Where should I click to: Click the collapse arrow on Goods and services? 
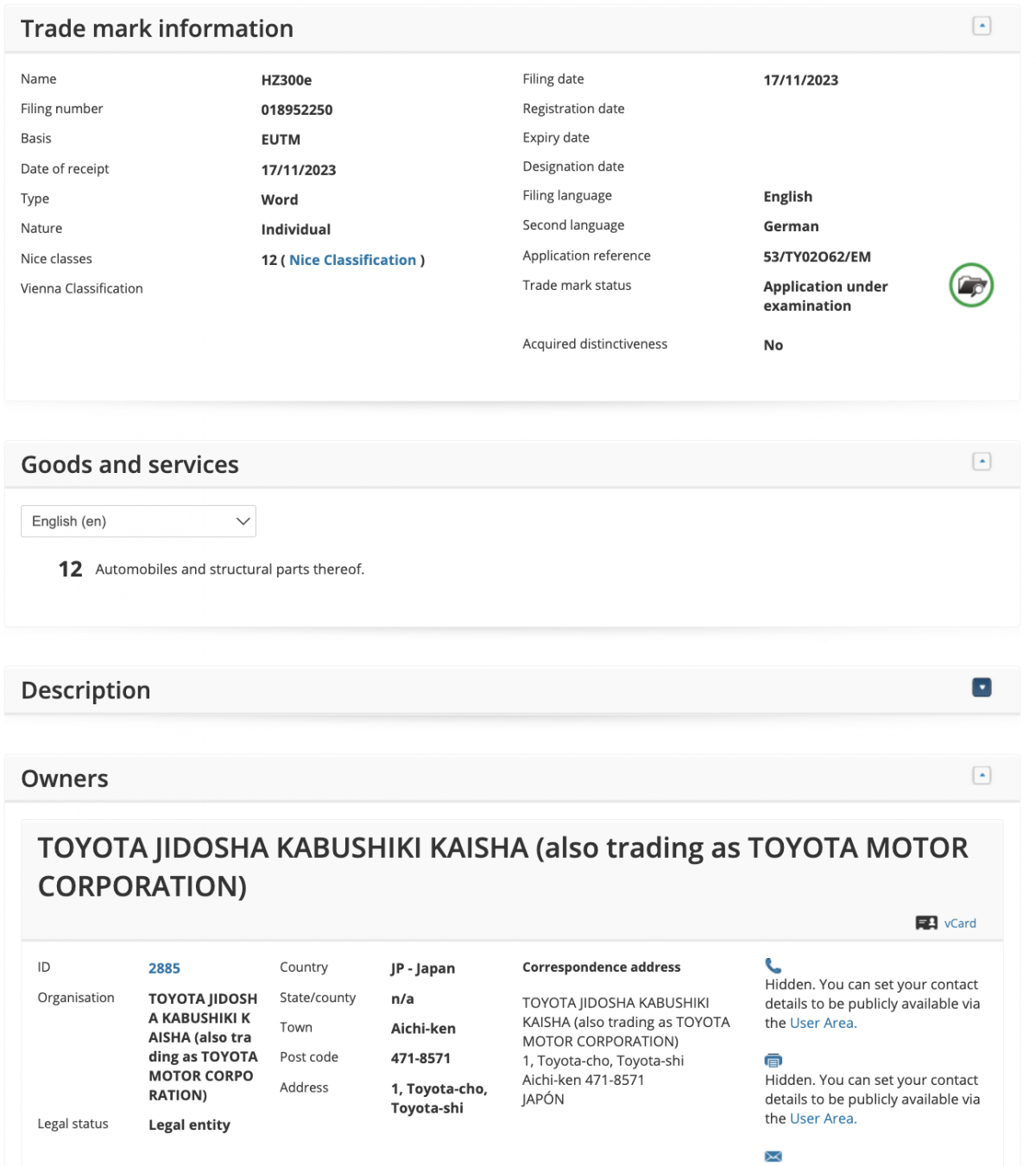[x=982, y=460]
